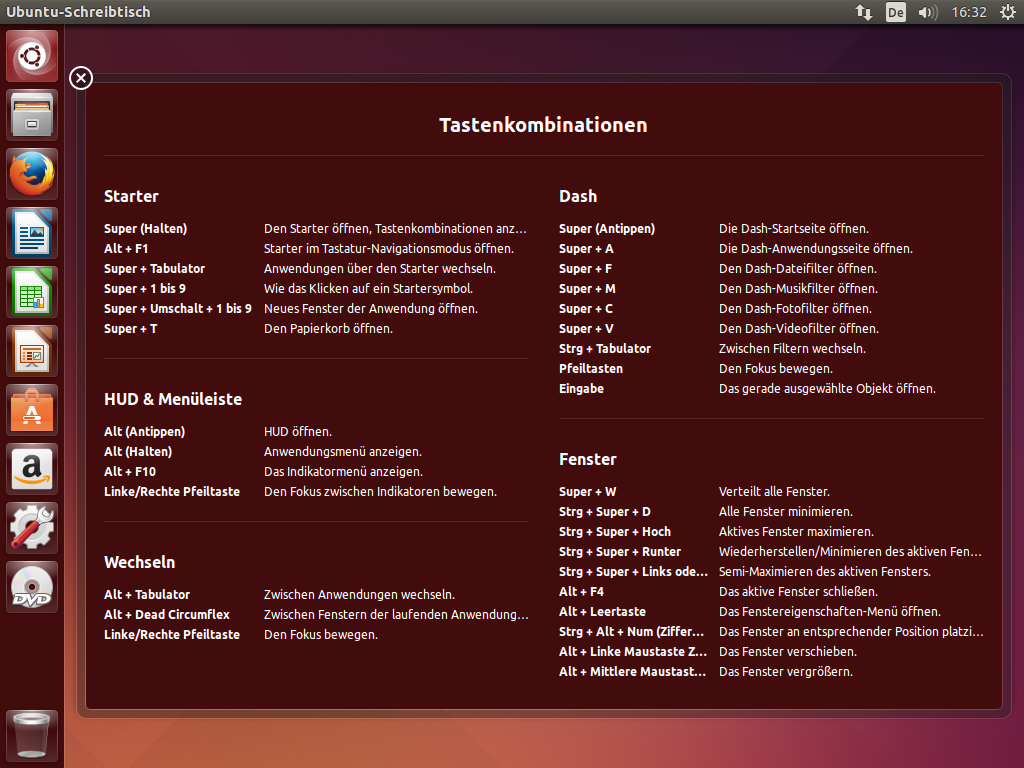Viewport: 1024px width, 768px height.
Task: Click 'Den Dash-Musikfilter öffnen.' text
Action: point(799,289)
